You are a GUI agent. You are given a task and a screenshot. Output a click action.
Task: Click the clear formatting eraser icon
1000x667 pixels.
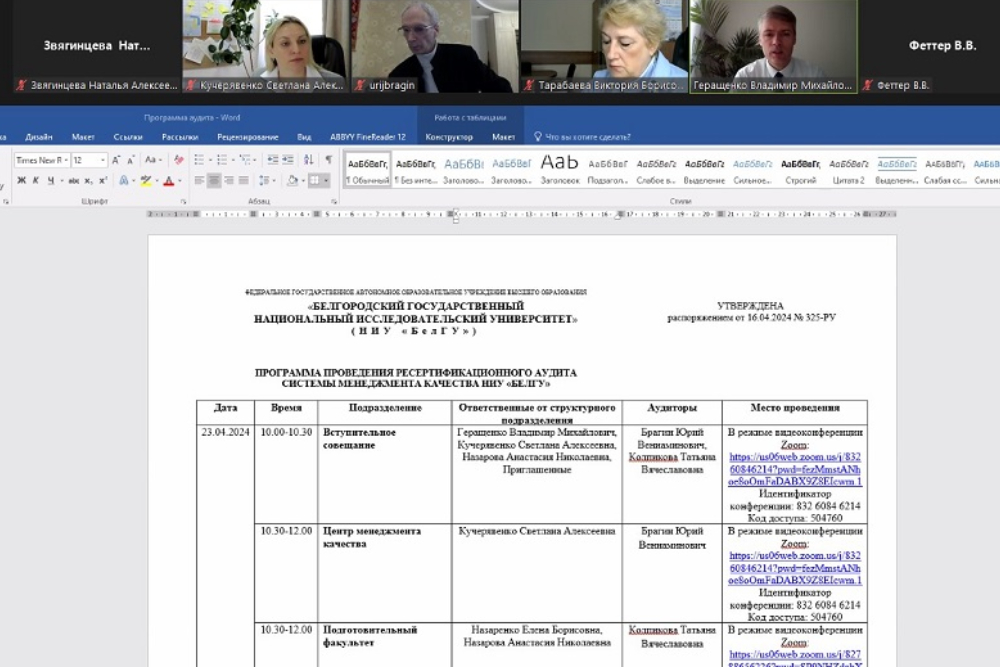179,160
